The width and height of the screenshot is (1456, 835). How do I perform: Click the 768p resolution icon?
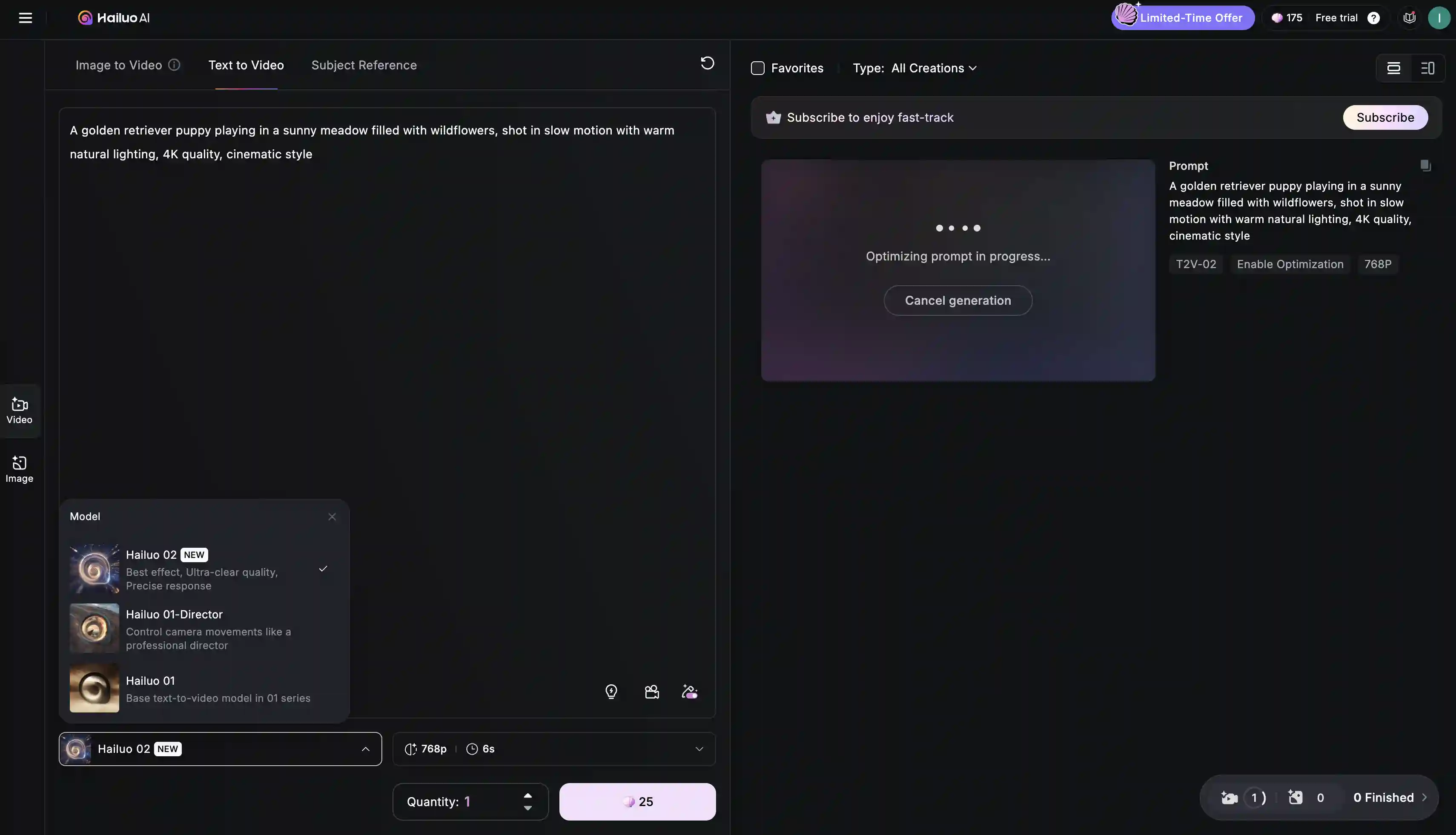[411, 749]
